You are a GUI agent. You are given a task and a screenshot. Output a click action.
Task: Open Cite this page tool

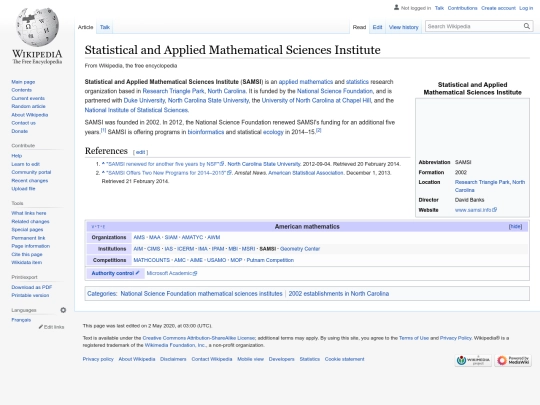[27, 254]
